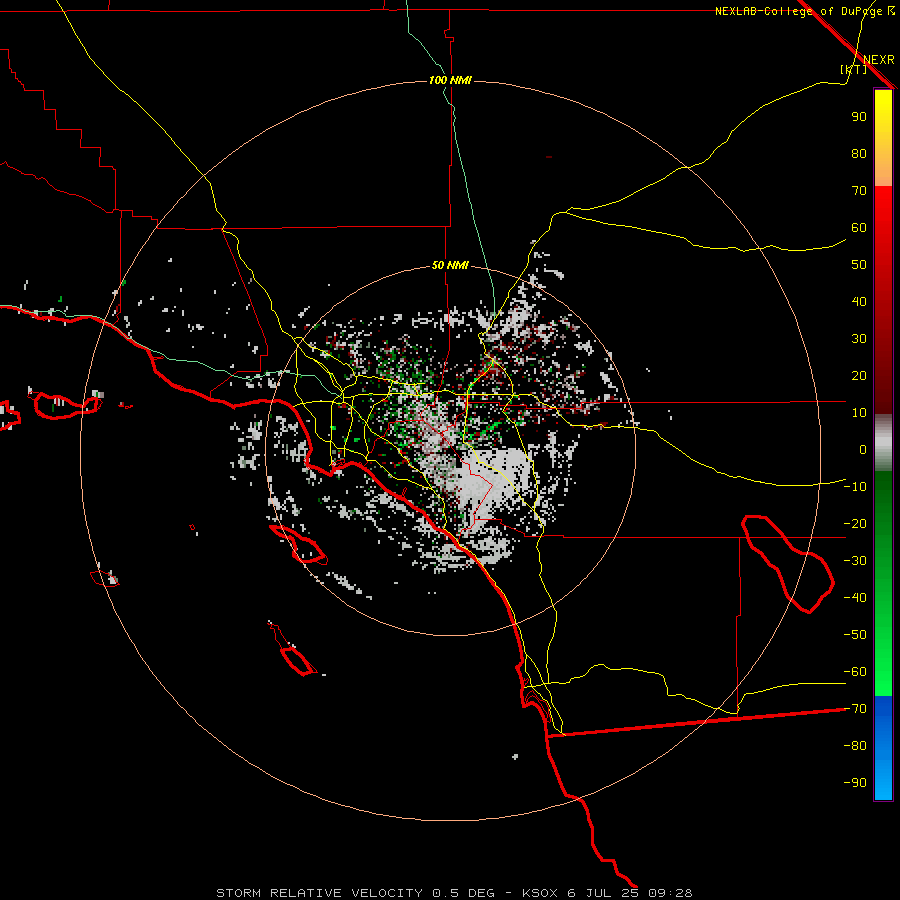Click the NEXLAB-College of DuPage watermark text
This screenshot has height=900, width=900.
pyautogui.click(x=804, y=11)
